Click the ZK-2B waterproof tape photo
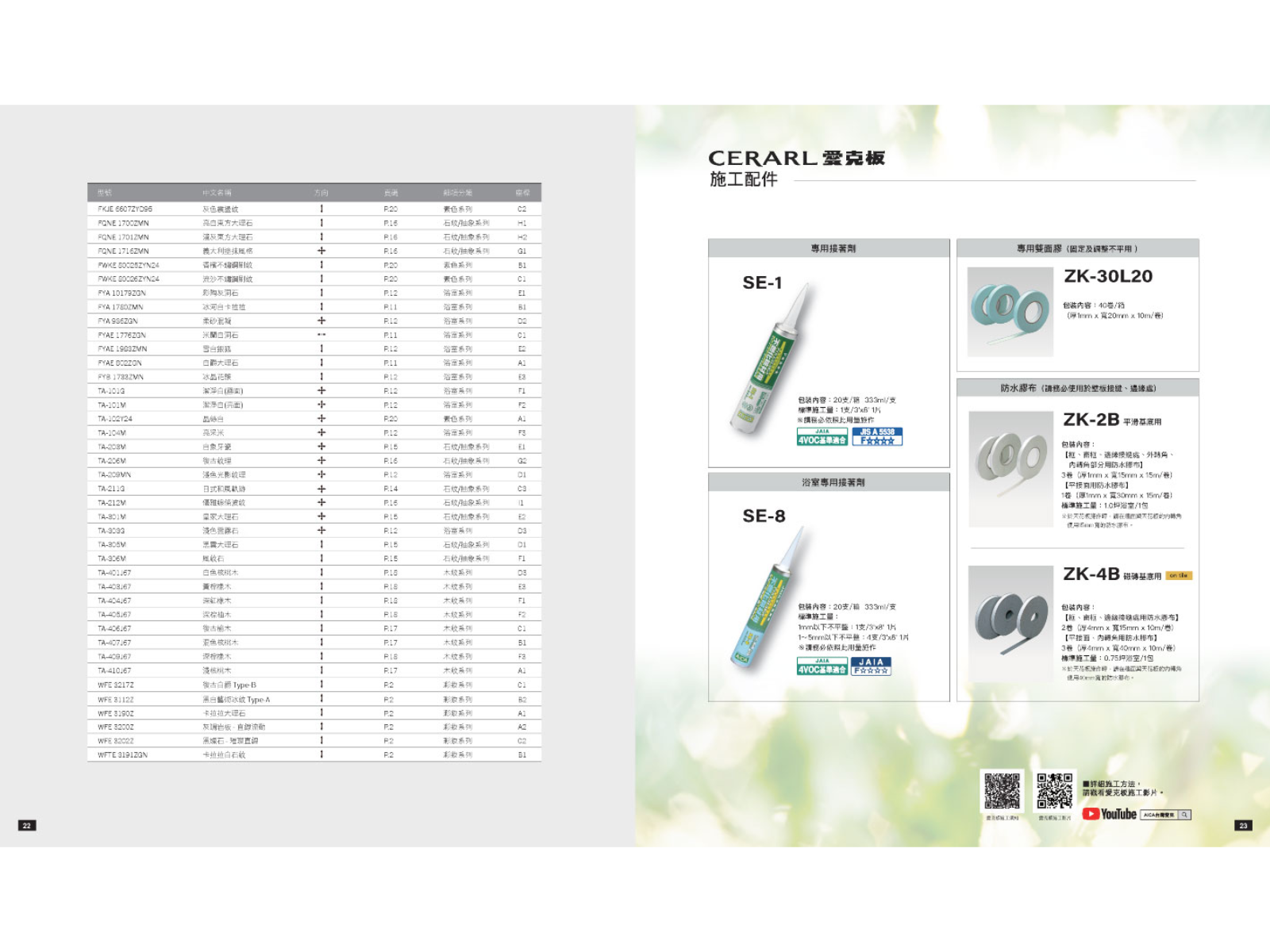This screenshot has width=1270, height=952. click(x=1010, y=468)
